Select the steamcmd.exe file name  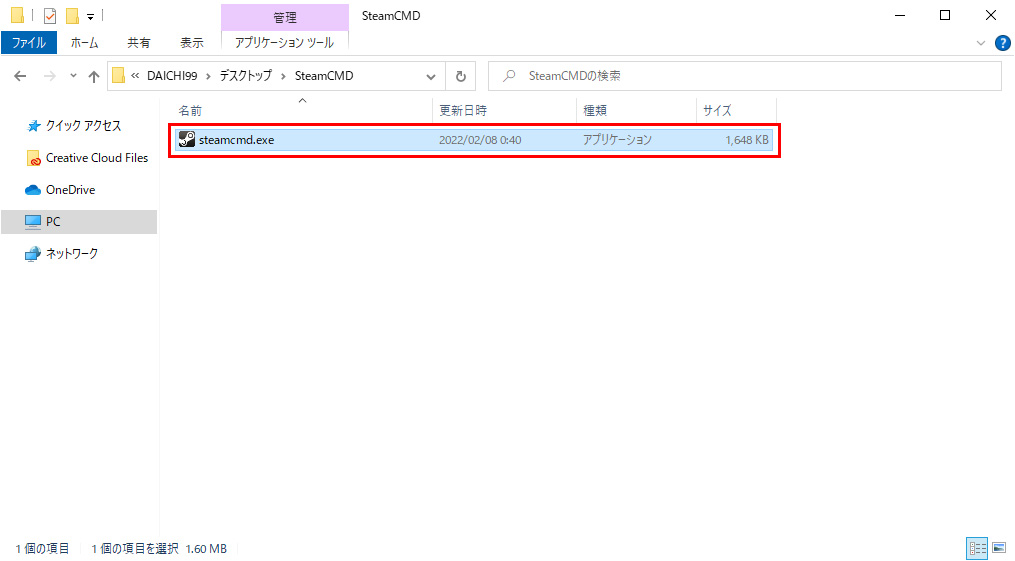coord(236,140)
